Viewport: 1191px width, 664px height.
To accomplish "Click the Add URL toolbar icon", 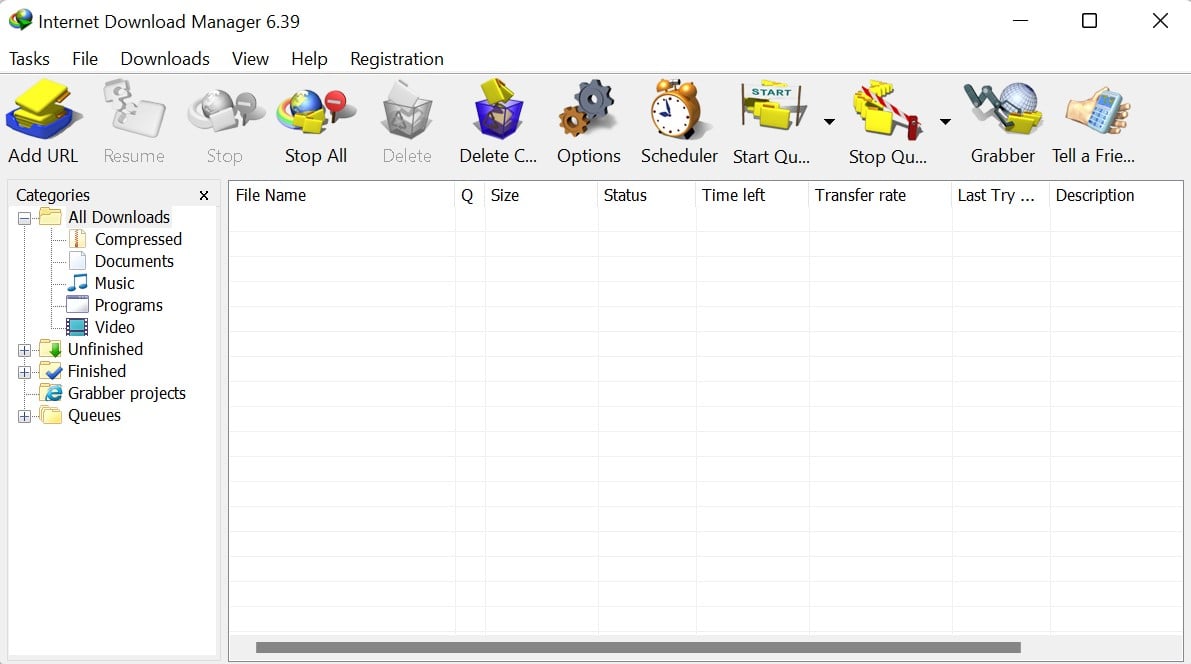I will [43, 111].
